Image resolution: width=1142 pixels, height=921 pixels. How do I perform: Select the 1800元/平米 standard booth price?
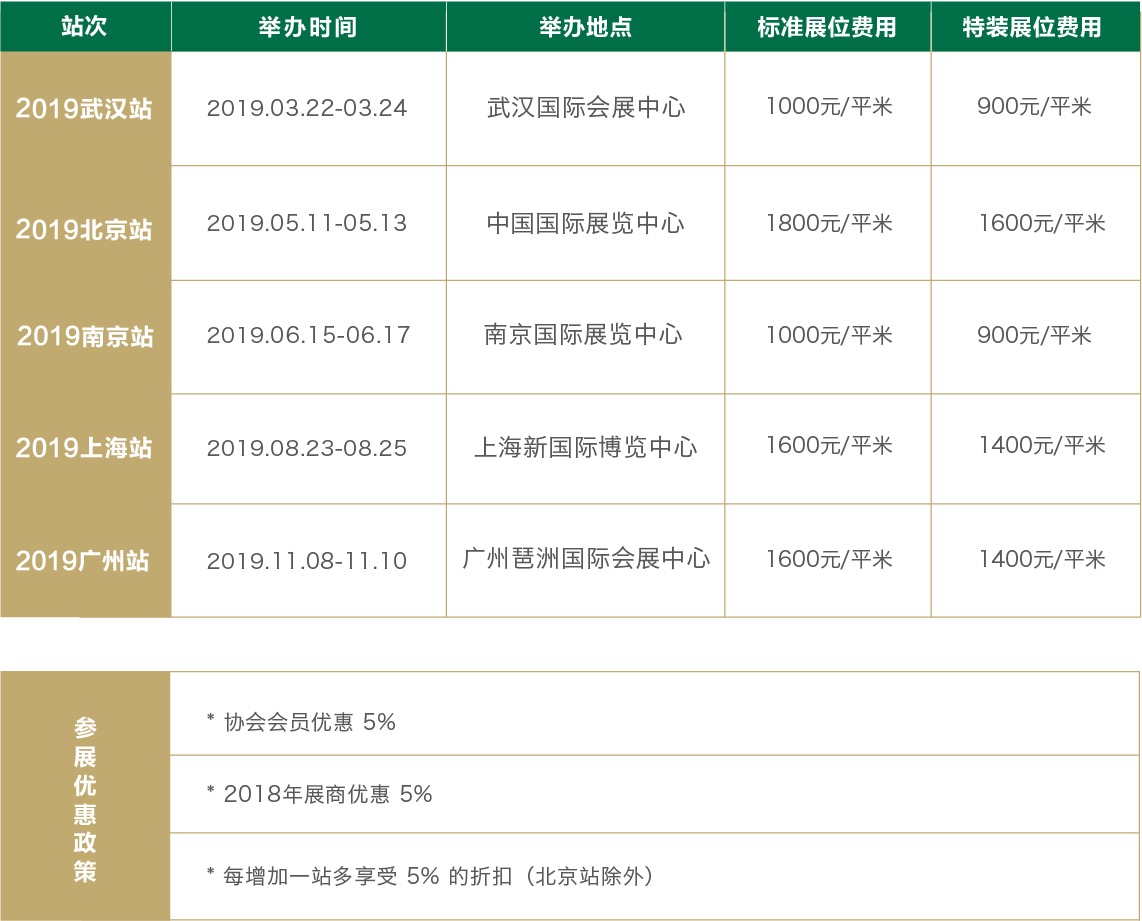tap(828, 223)
